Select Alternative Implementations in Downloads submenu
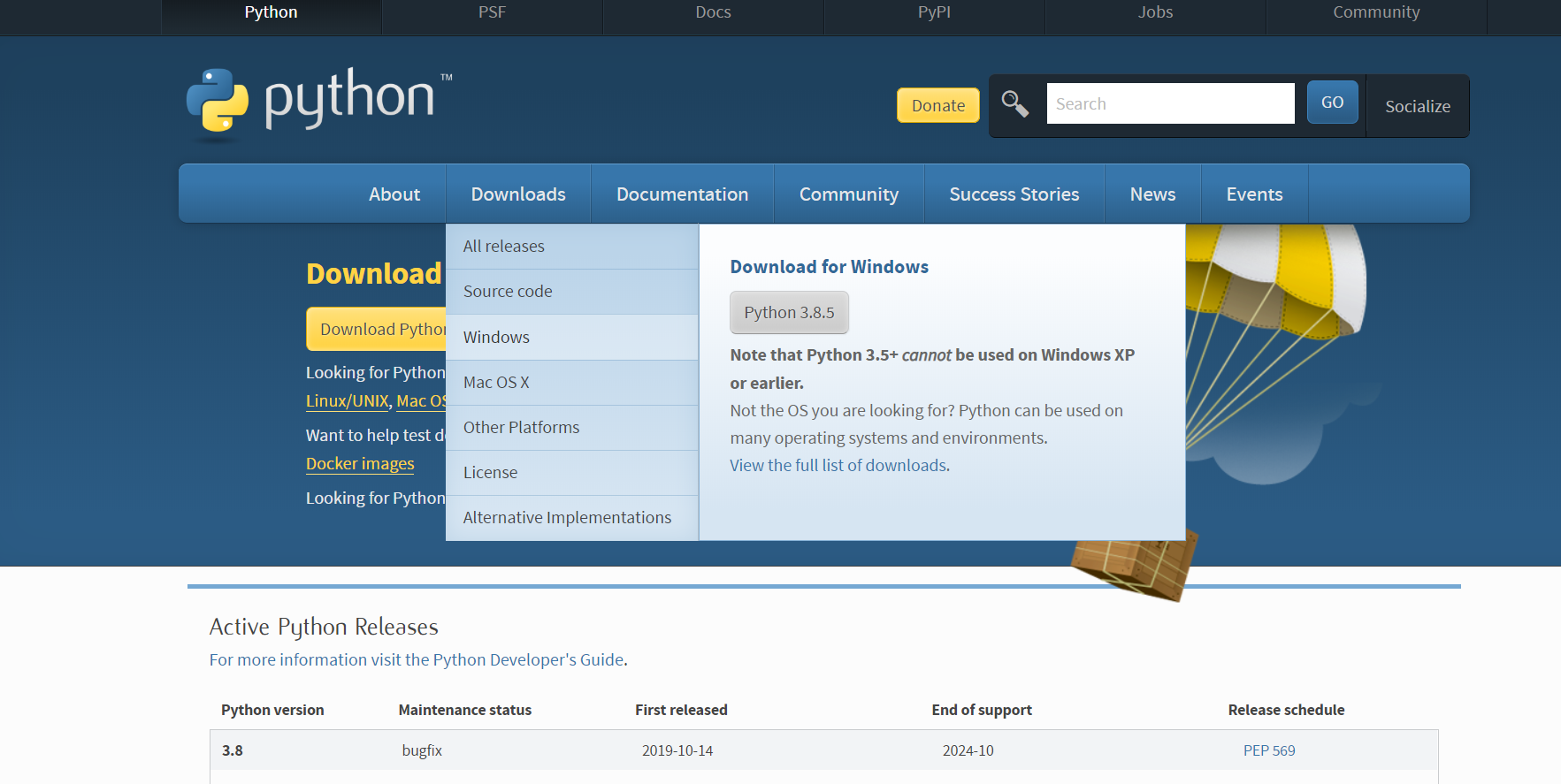Image resolution: width=1561 pixels, height=784 pixels. (572, 517)
